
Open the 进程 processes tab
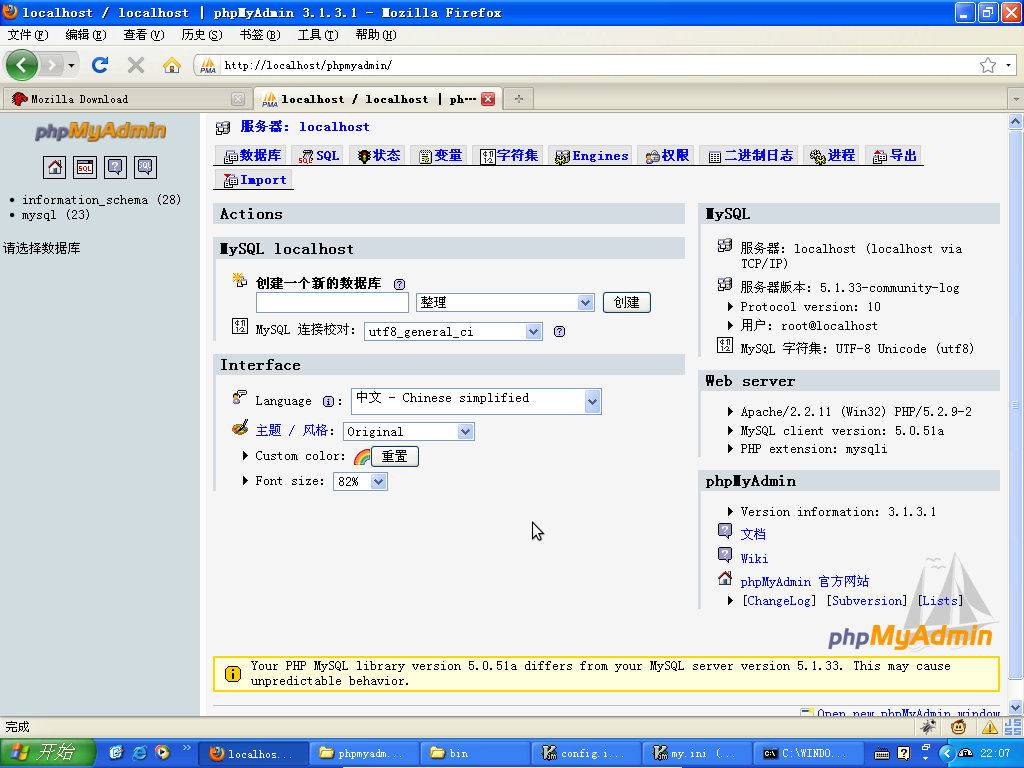pos(833,155)
